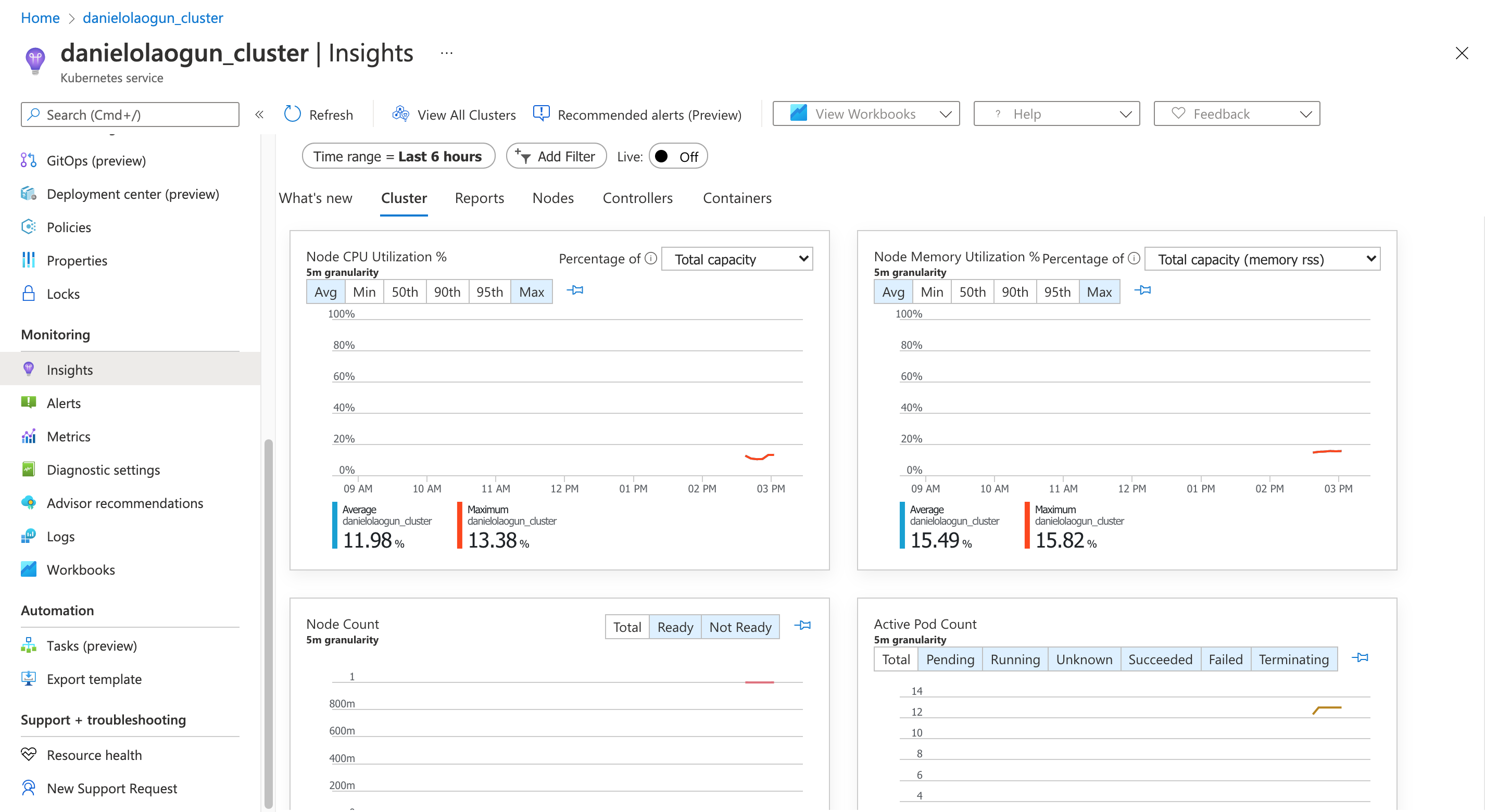Click the Deployment center icon
This screenshot has height=812, width=1485.
(28, 194)
